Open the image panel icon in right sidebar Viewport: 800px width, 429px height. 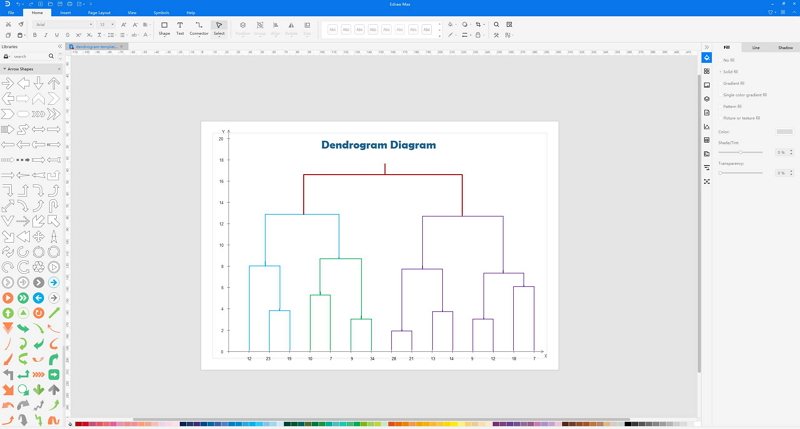point(707,85)
